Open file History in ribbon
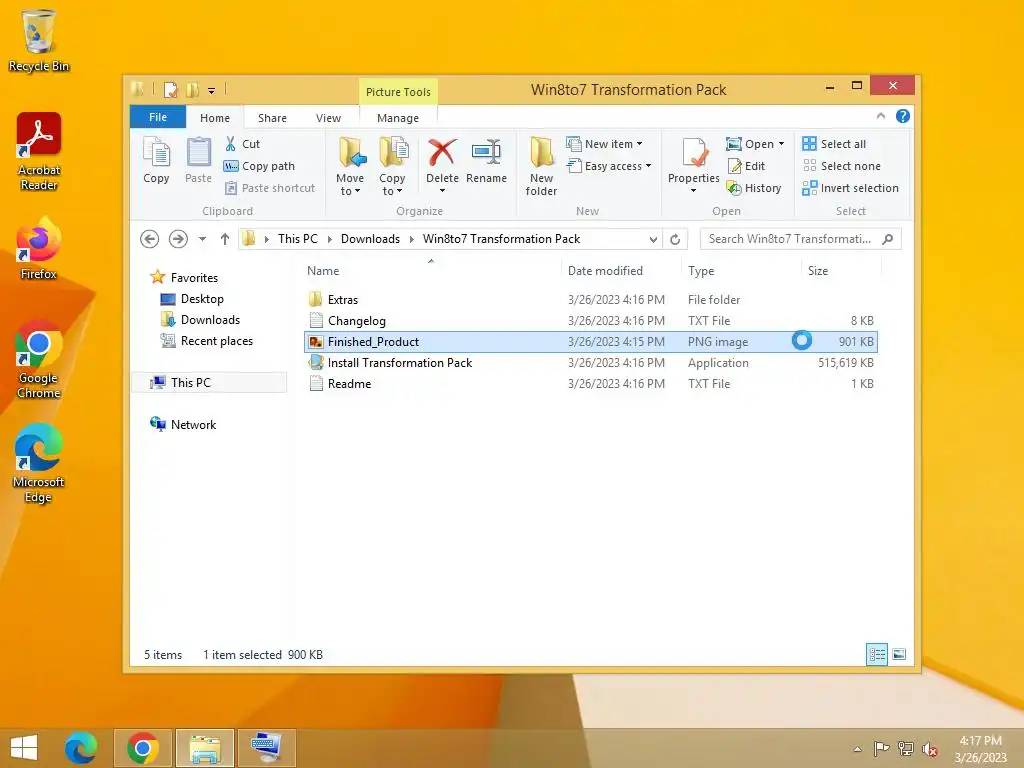Screen dimensions: 1024x768 point(754,188)
